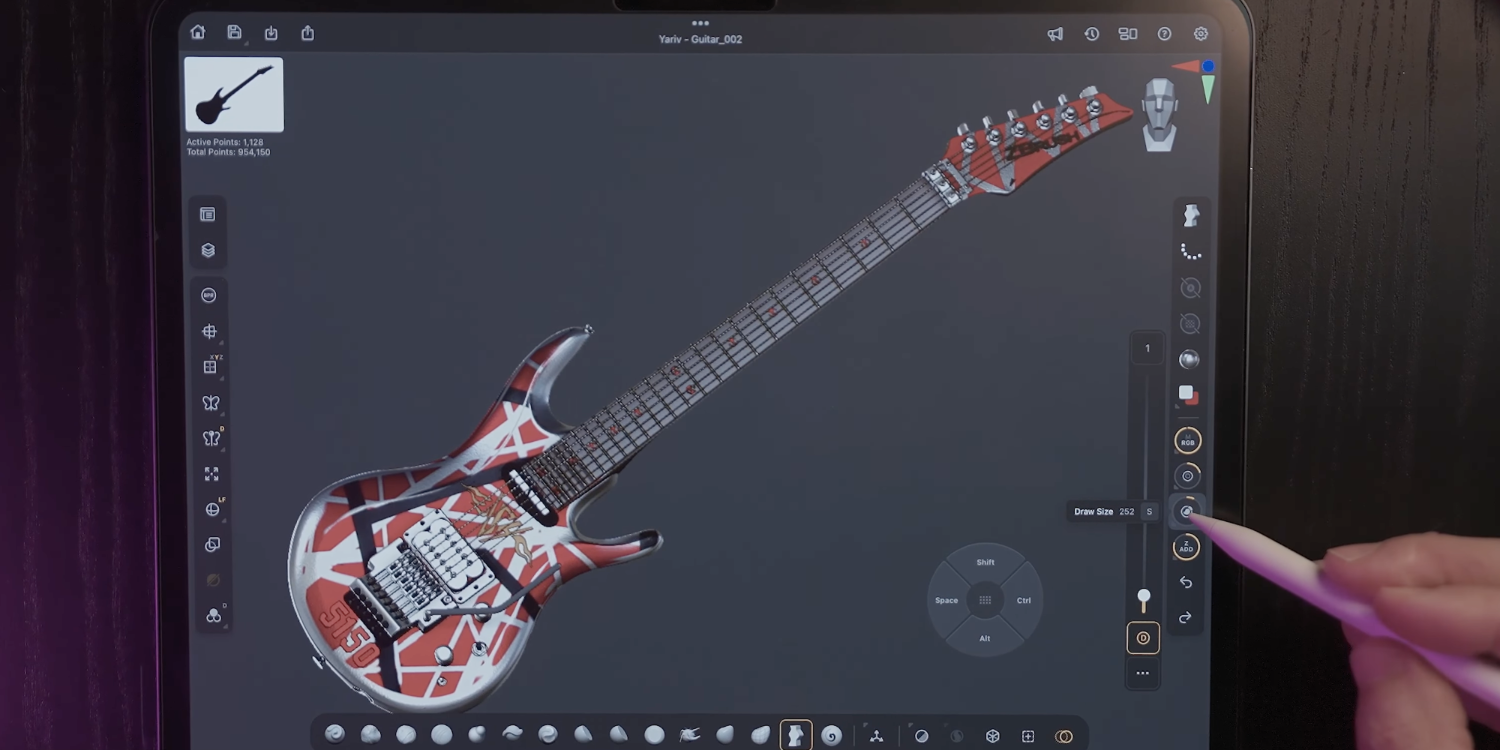1500x750 pixels.
Task: Tap the number 1 box above the slider
Action: (x=1147, y=349)
